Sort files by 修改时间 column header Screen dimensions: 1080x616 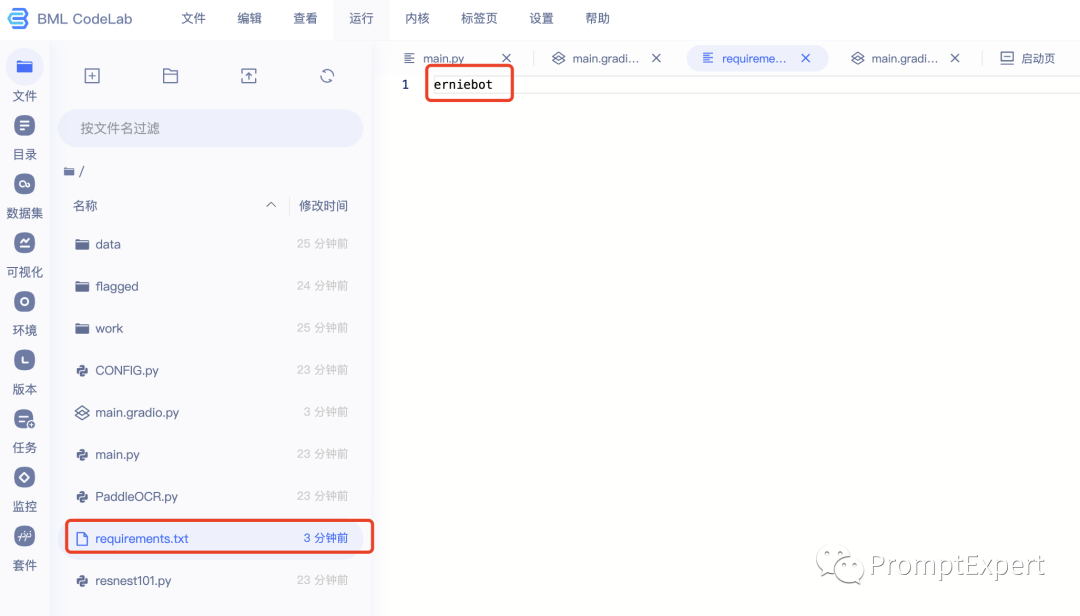(x=323, y=205)
